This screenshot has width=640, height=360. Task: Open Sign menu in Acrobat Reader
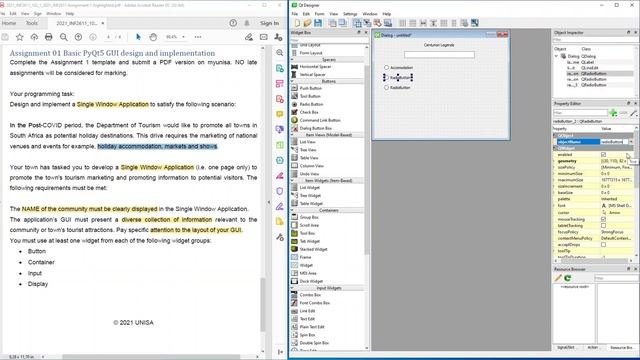pyautogui.click(x=38, y=13)
